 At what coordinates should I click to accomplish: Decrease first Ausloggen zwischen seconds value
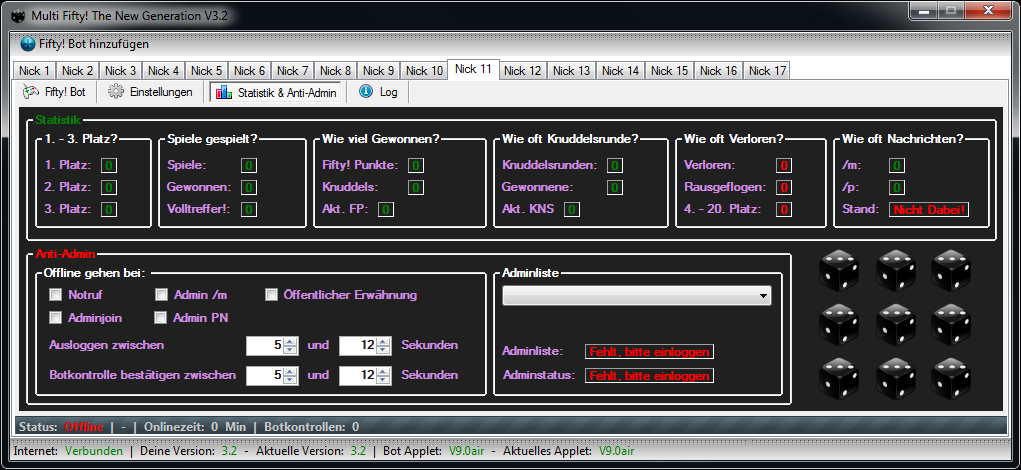pyautogui.click(x=290, y=350)
